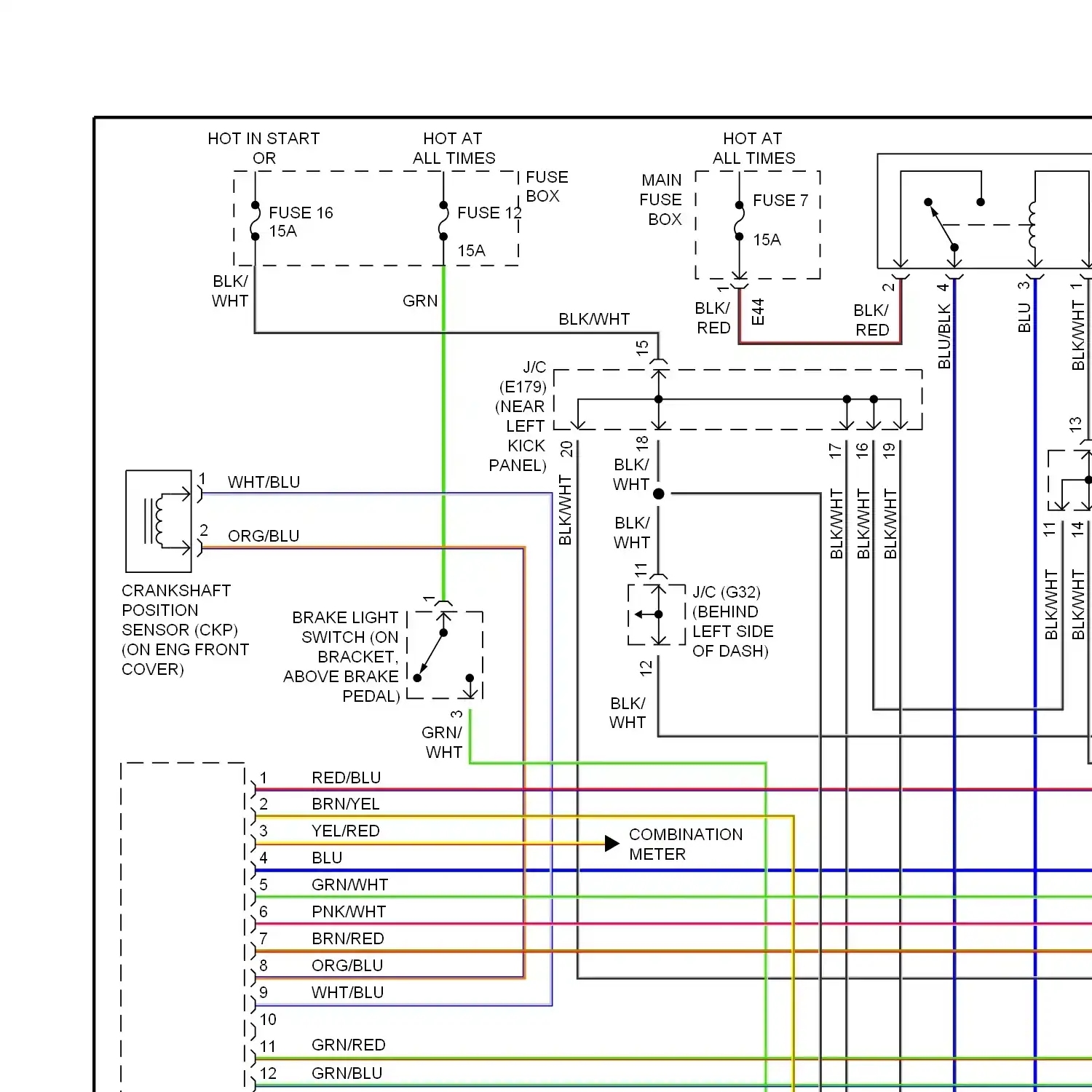The image size is (1092, 1092).
Task: Select the 'BRN/RED' wire label at pin 7
Action: click(348, 938)
